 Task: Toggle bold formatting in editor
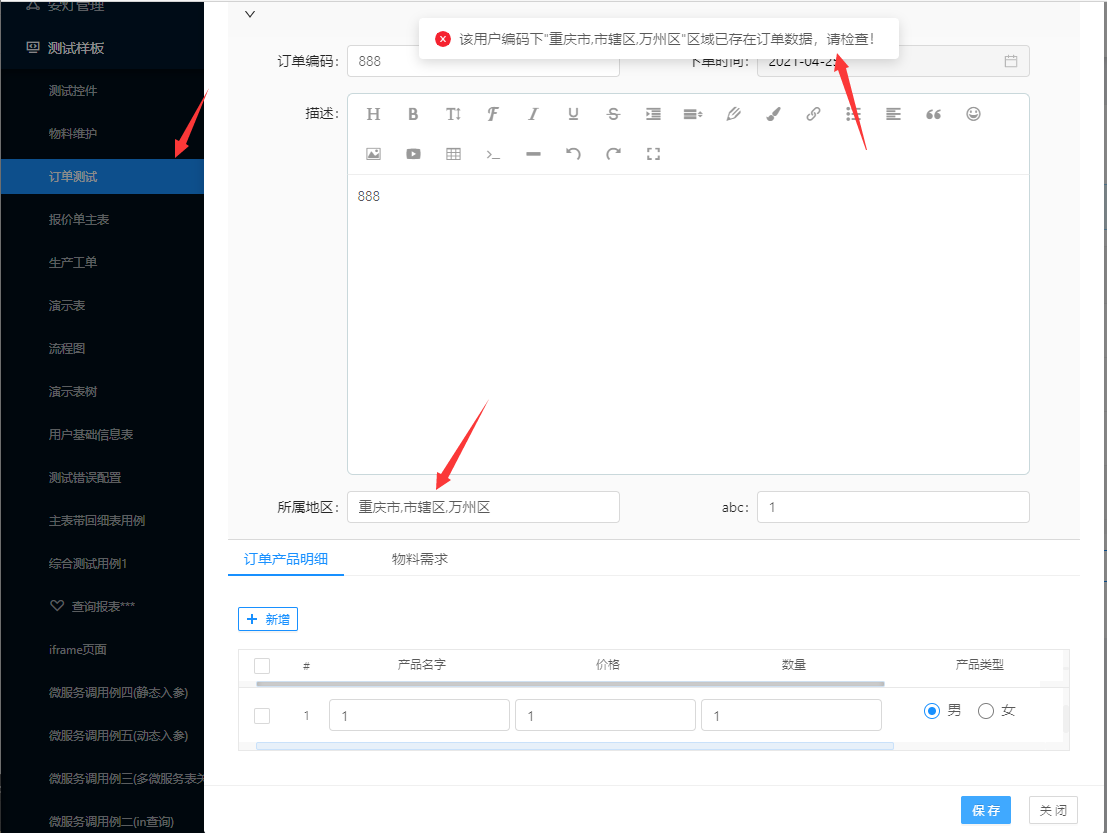[413, 114]
